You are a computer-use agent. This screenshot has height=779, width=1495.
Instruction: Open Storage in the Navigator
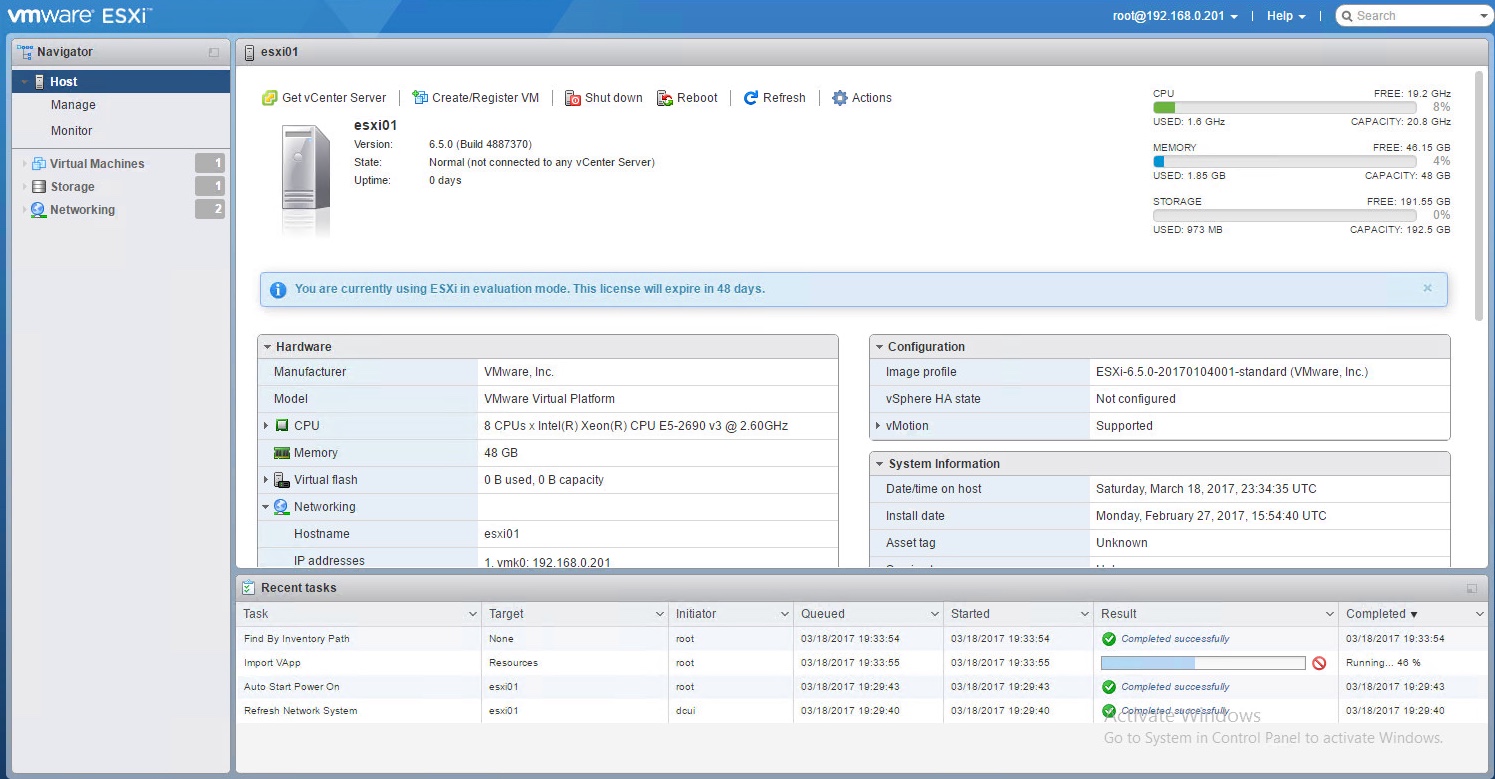(72, 187)
